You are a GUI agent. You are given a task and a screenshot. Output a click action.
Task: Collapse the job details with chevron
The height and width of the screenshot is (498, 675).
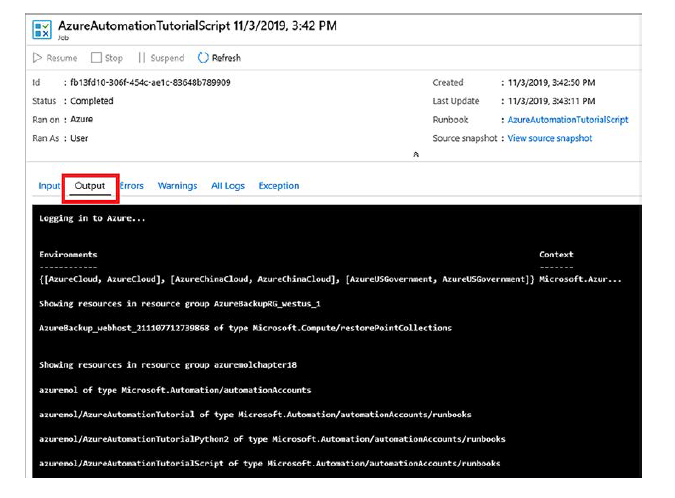pyautogui.click(x=416, y=155)
